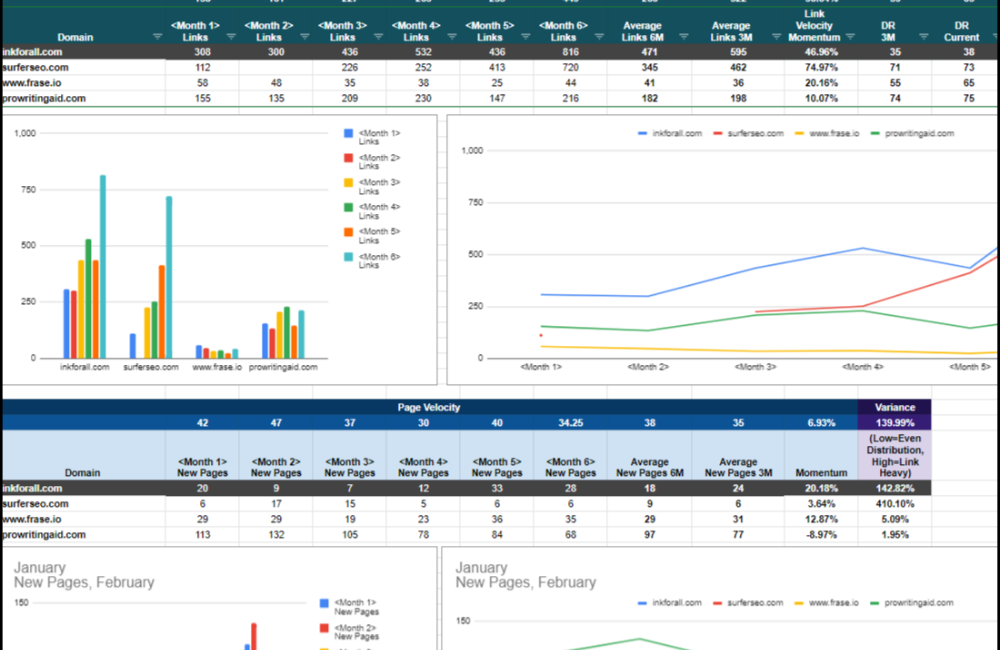Viewport: 1000px width, 650px height.
Task: Open the Month 6 Links column filter
Action: (x=599, y=37)
